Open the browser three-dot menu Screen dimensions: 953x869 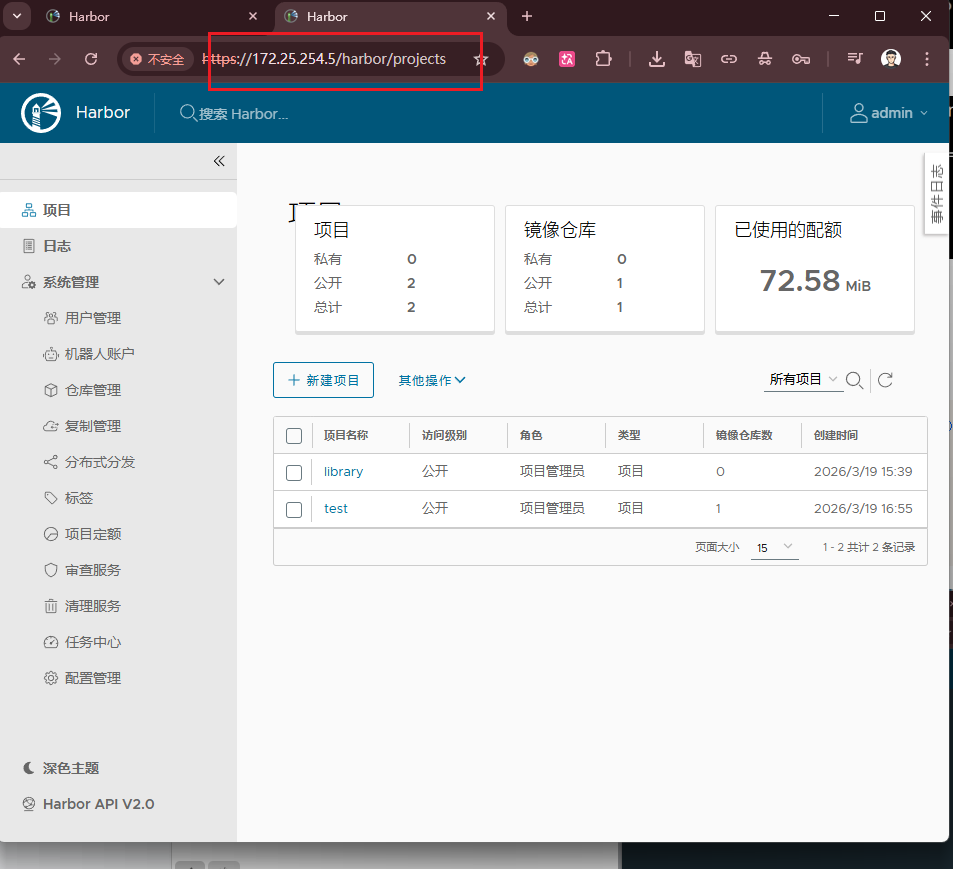926,59
